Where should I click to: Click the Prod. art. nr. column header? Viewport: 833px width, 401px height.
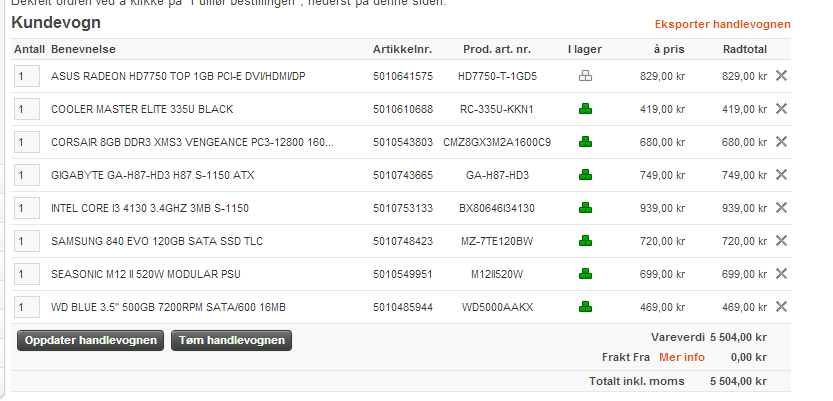[x=497, y=49]
